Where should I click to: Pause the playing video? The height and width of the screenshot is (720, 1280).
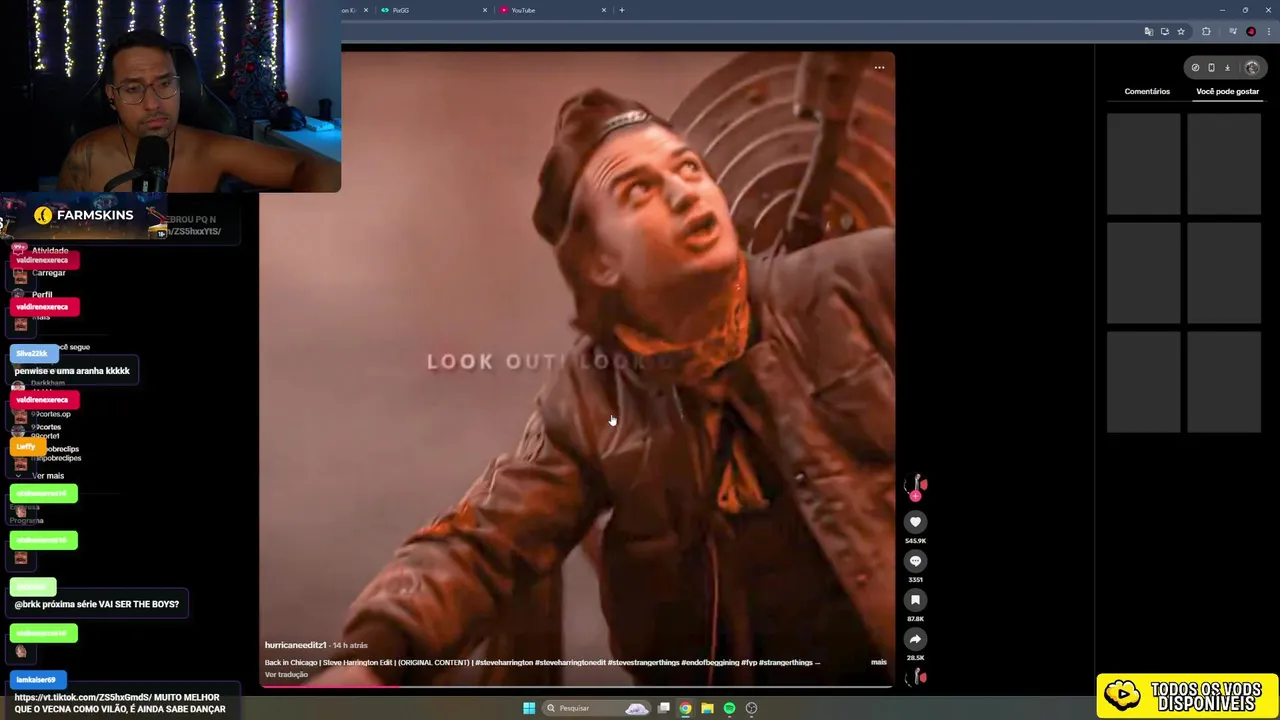click(576, 368)
